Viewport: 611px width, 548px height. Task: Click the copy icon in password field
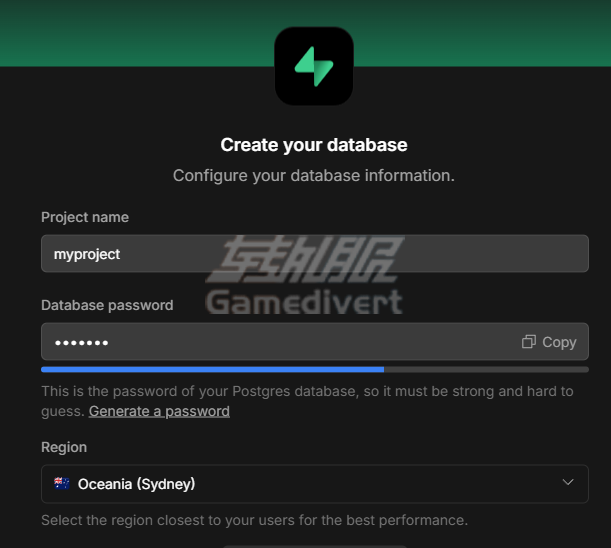tap(529, 342)
